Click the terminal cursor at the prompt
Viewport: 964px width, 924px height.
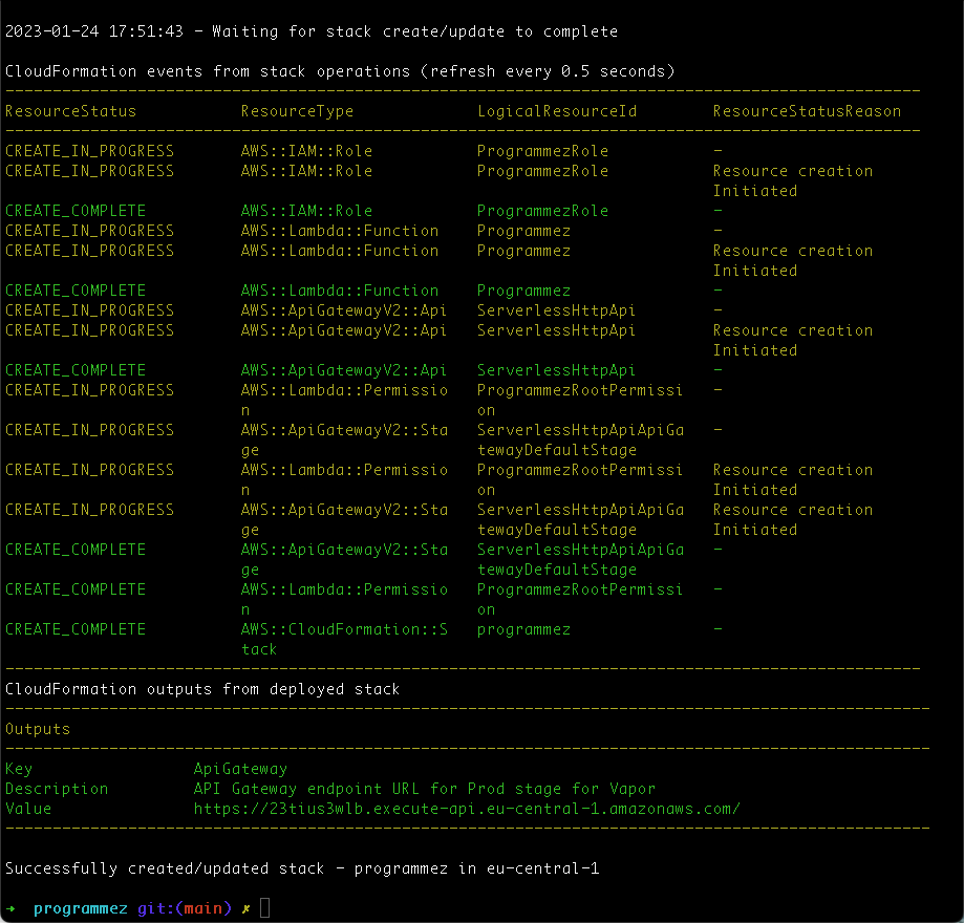[265, 908]
